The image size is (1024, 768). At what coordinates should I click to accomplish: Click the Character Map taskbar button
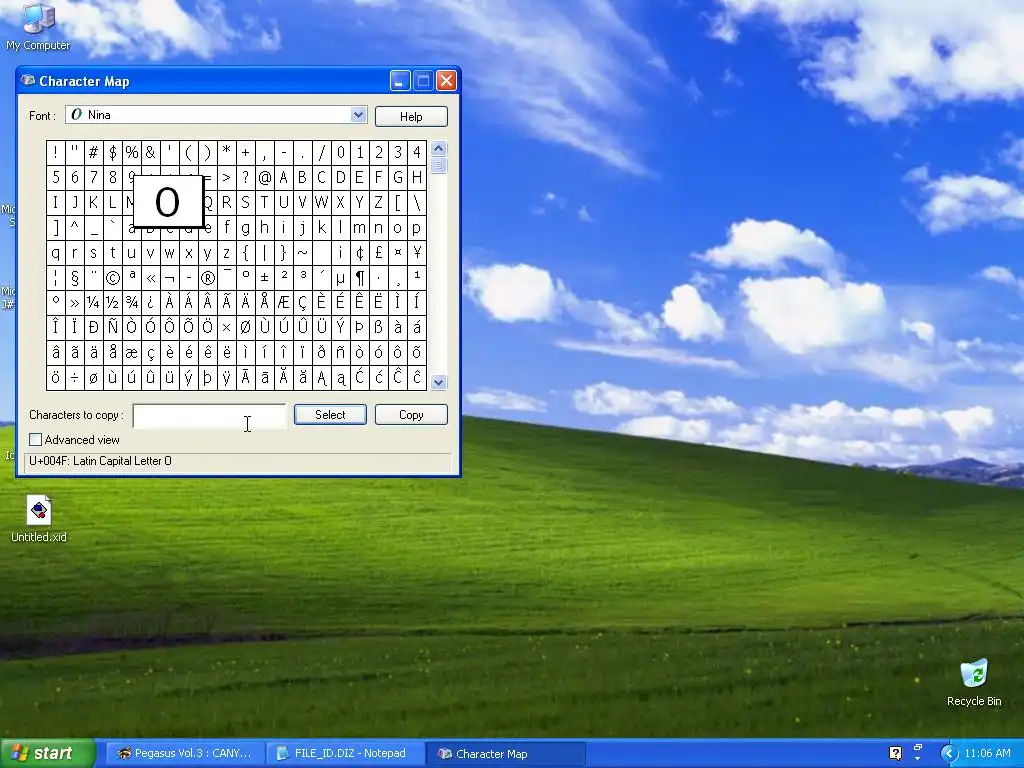click(x=505, y=753)
